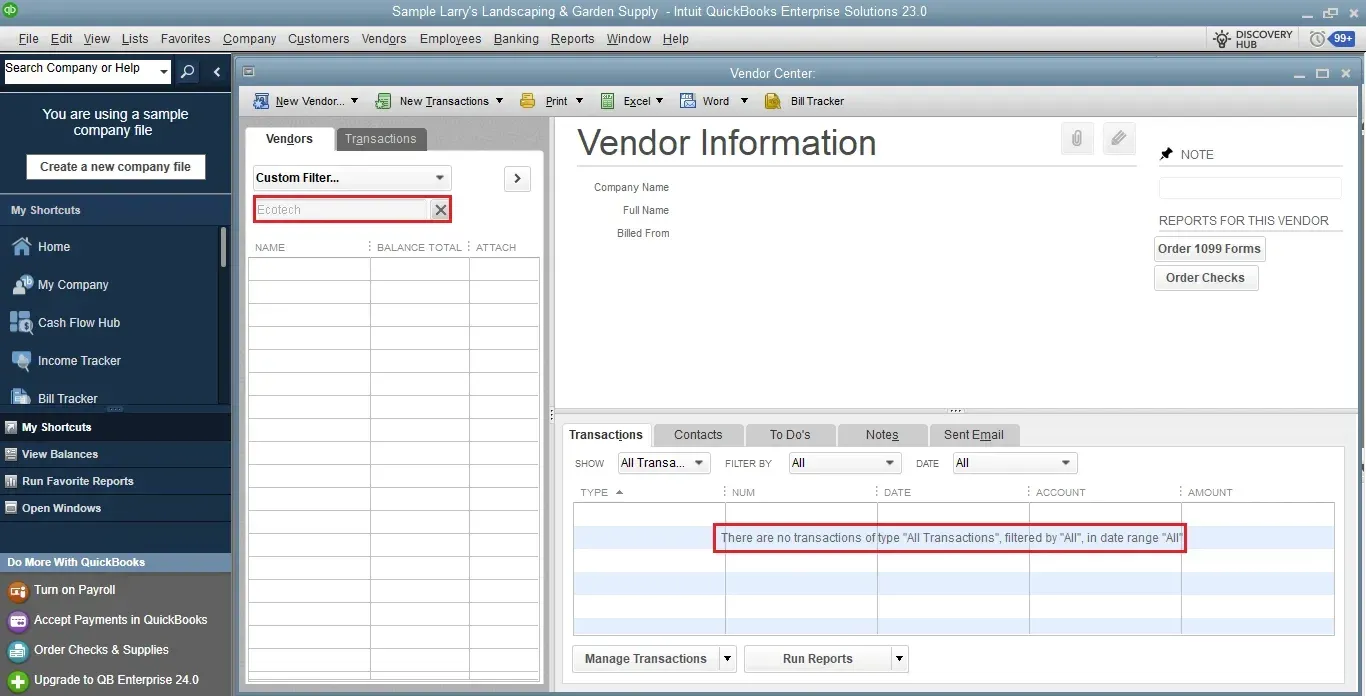Clear the vendor search with X

coord(440,210)
